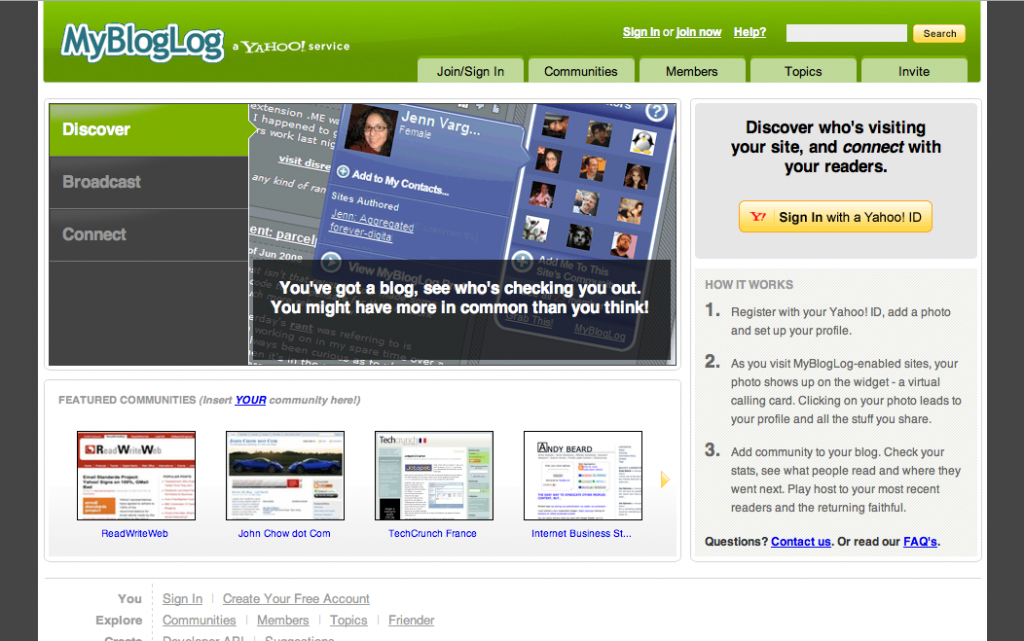This screenshot has height=641, width=1024.
Task: Click the Help? link in header
Action: click(750, 32)
